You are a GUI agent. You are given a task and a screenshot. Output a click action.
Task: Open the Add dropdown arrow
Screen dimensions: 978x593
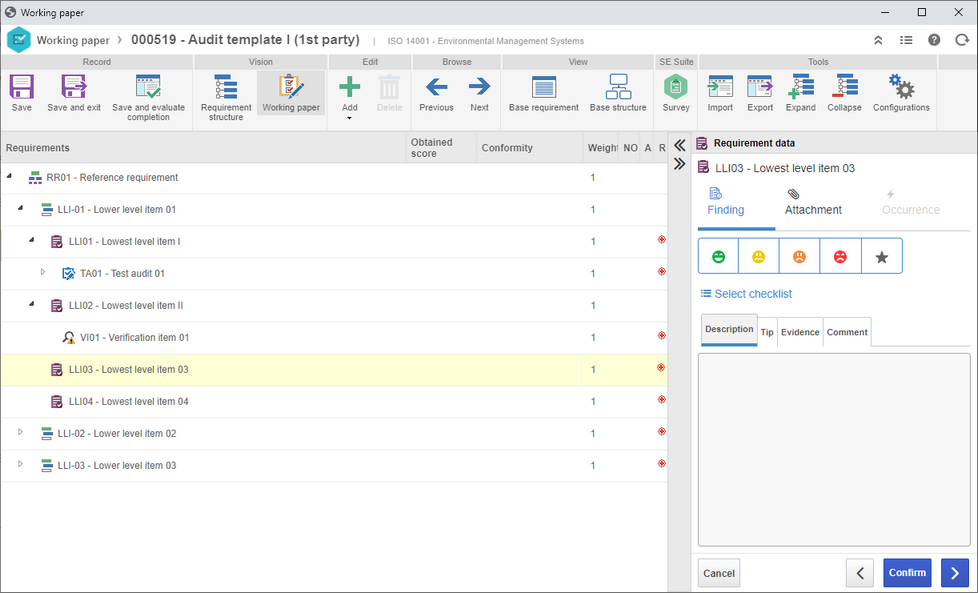[x=349, y=118]
